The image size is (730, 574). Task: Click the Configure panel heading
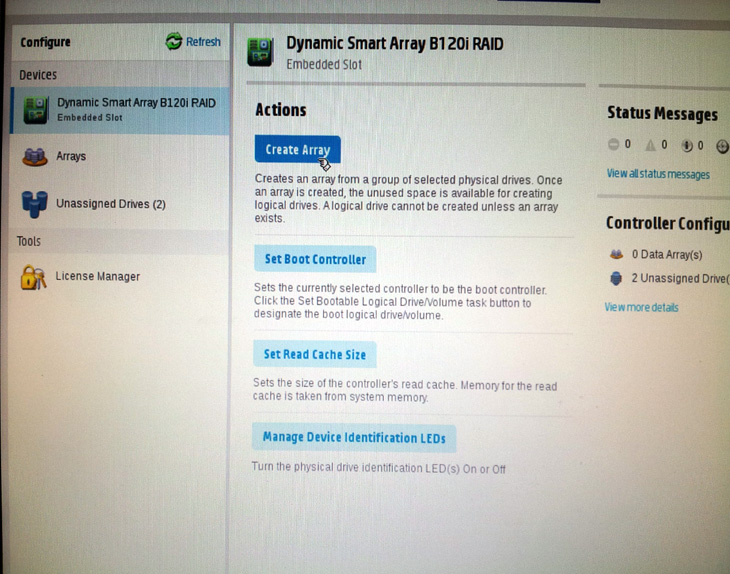click(45, 42)
